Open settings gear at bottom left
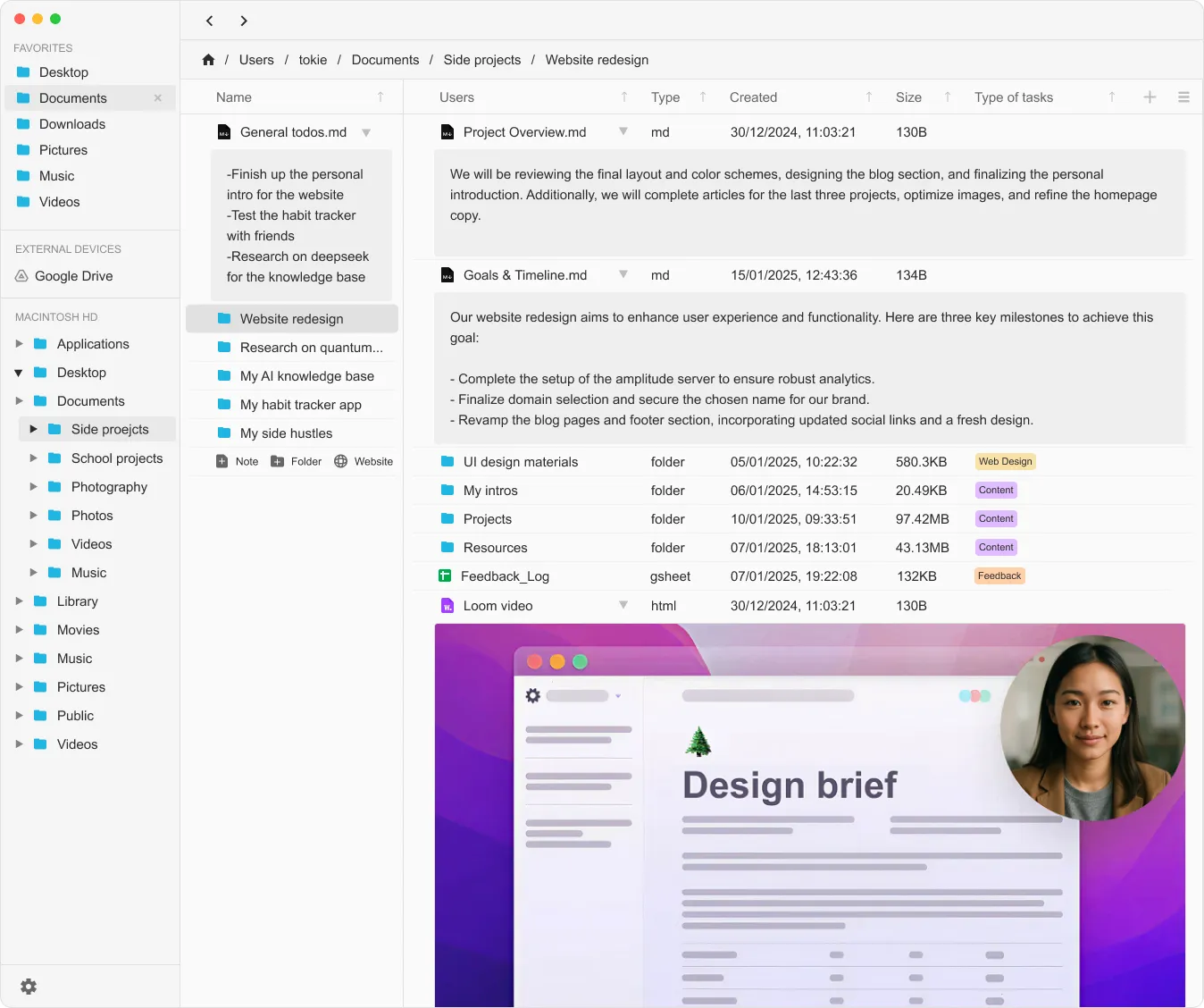Screen dimensions: 1204x1008 pyautogui.click(x=29, y=986)
